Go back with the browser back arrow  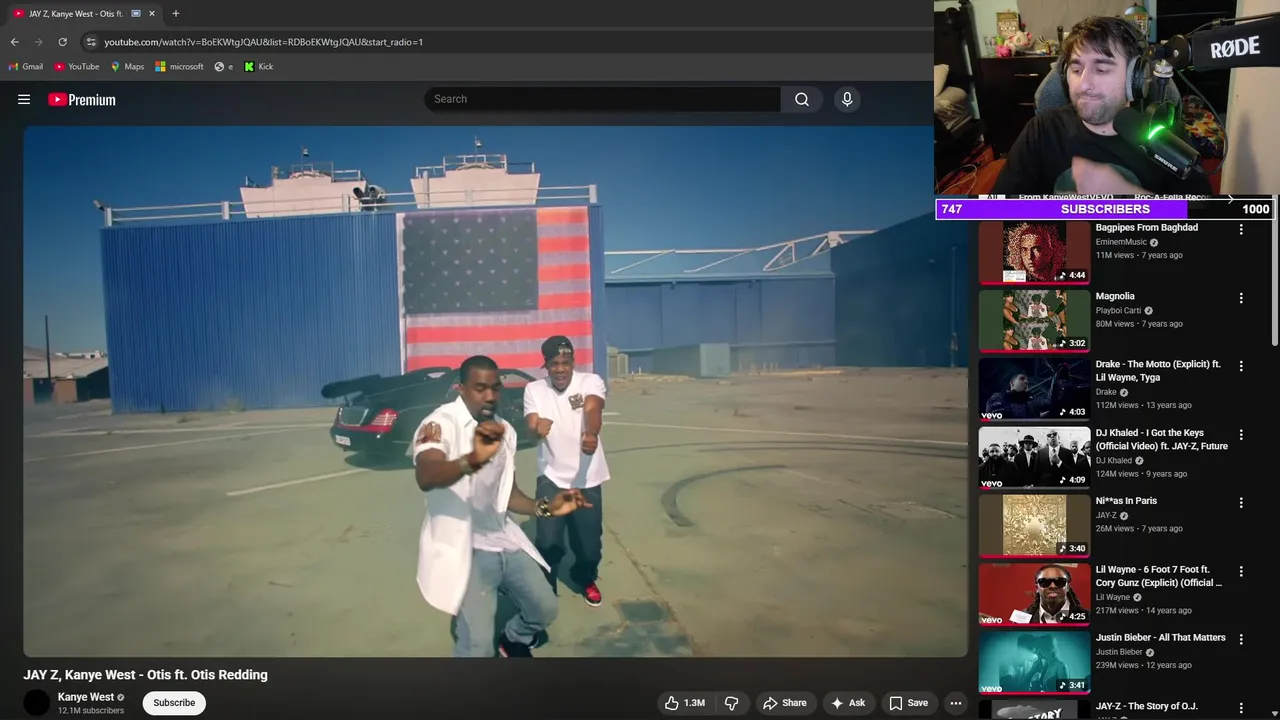pyautogui.click(x=14, y=42)
